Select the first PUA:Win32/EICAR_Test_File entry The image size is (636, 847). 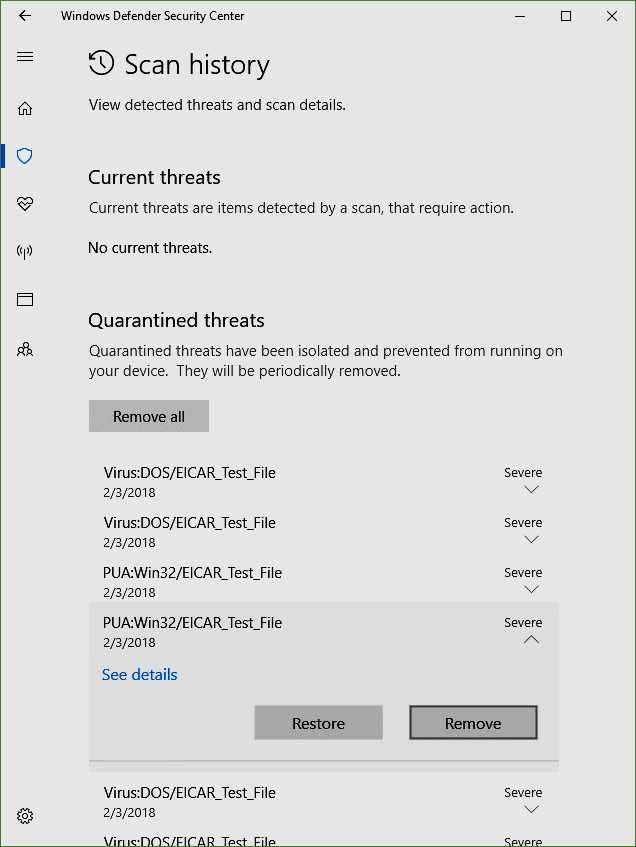click(324, 581)
